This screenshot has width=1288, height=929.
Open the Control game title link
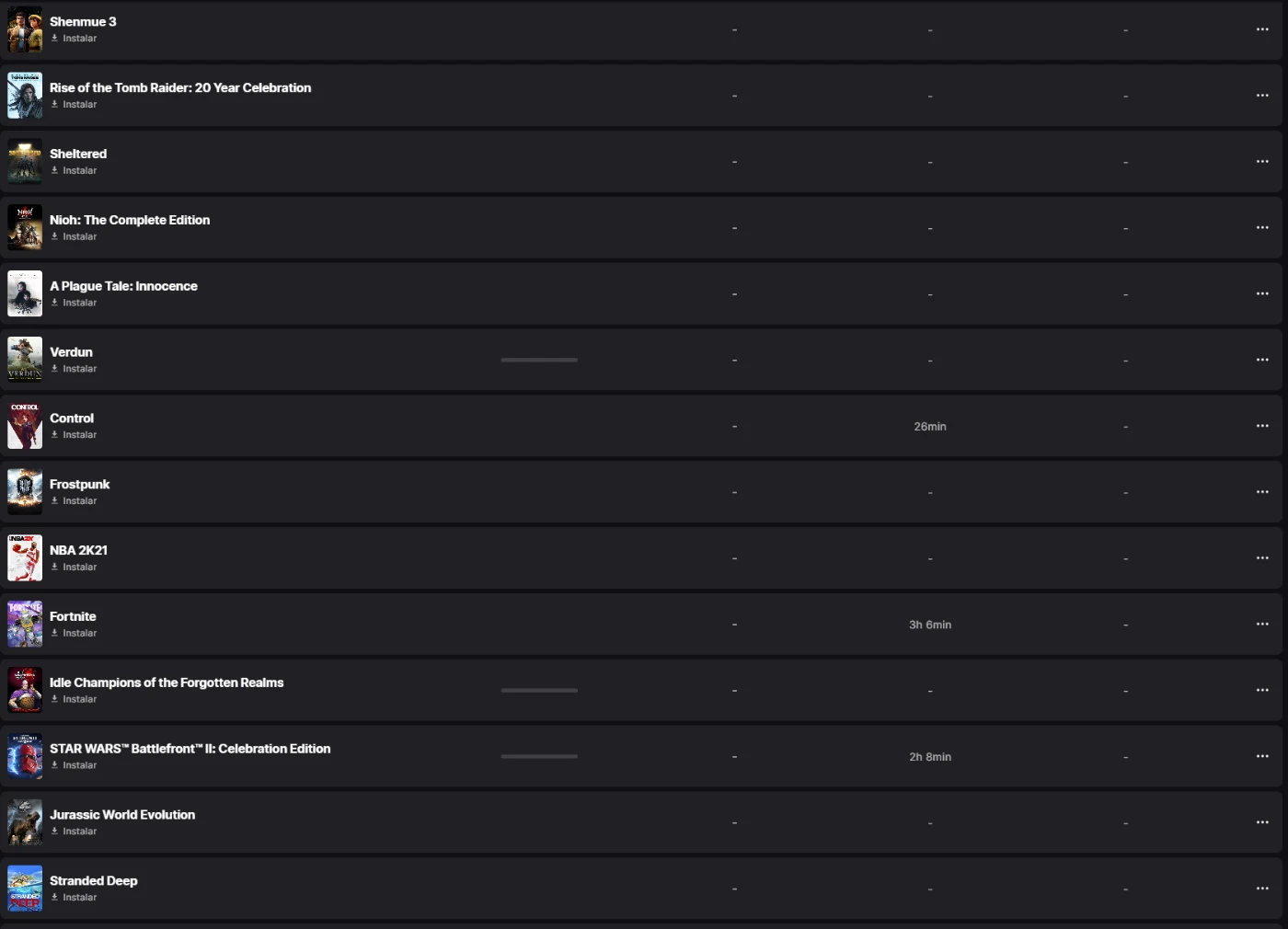[72, 419]
